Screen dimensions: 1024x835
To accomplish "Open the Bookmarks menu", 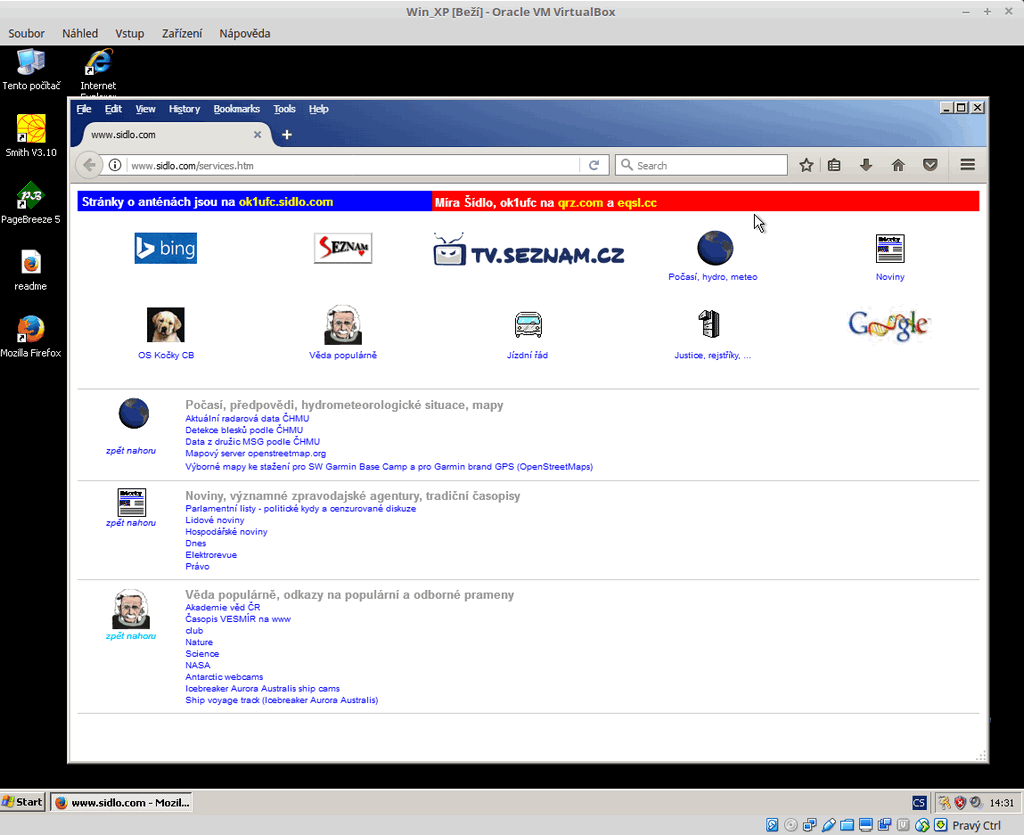I will (x=236, y=109).
